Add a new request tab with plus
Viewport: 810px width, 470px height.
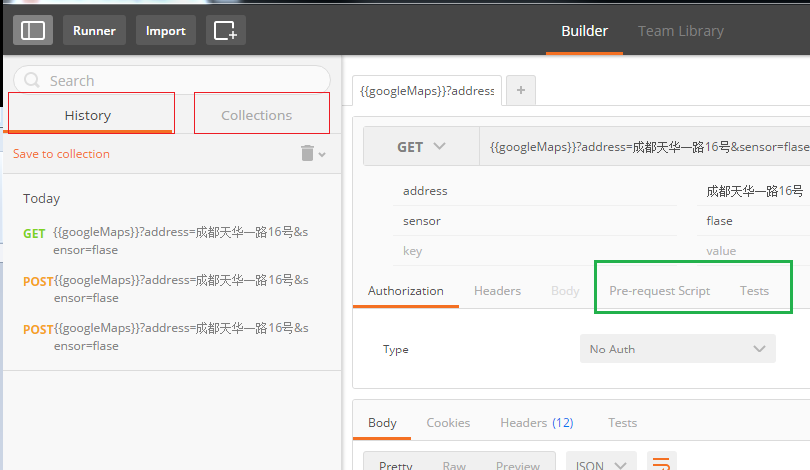[521, 90]
